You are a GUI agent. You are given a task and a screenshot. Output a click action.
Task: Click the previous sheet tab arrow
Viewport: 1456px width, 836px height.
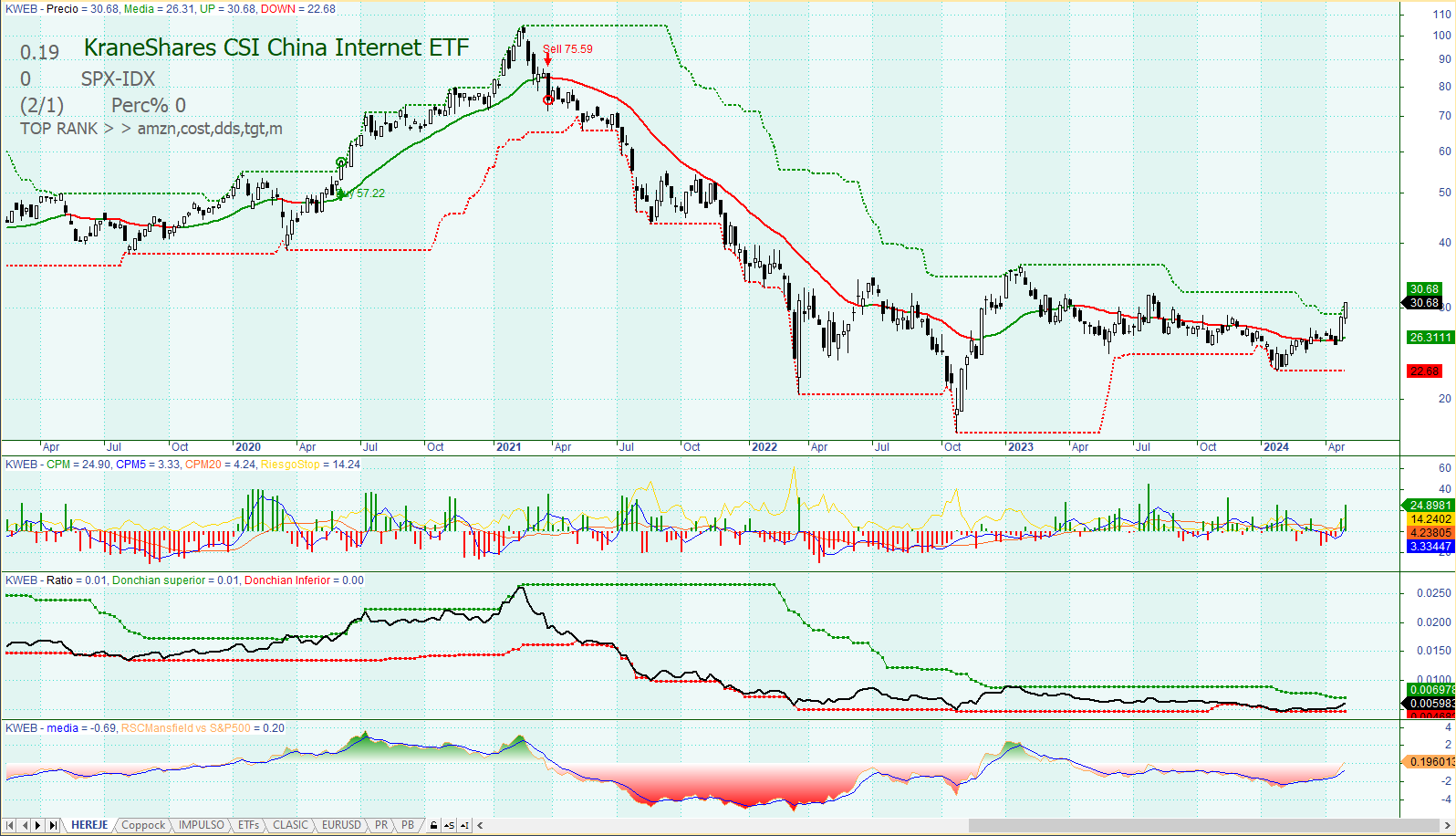point(25,825)
